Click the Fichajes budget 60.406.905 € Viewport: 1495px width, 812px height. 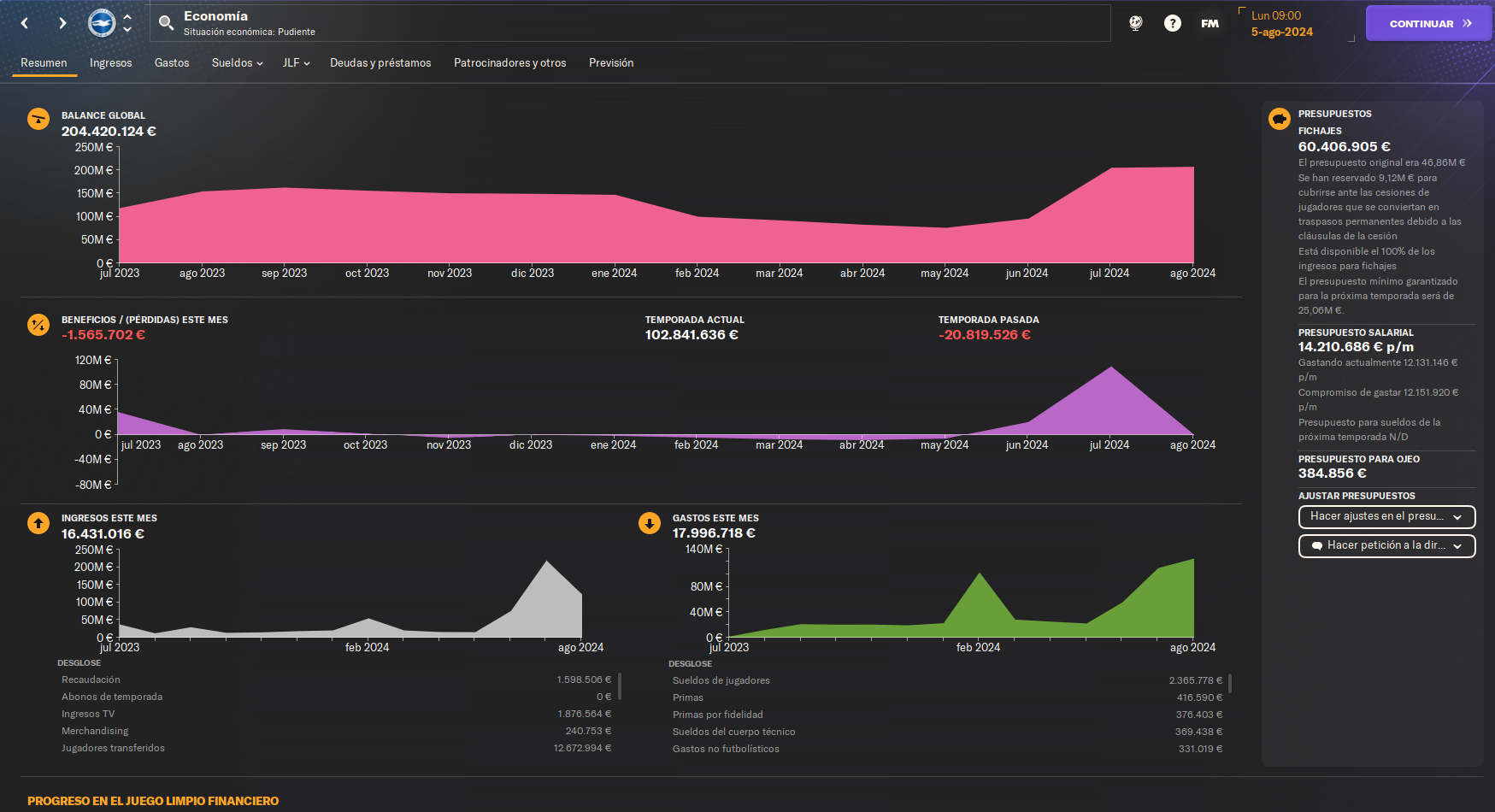1345,147
